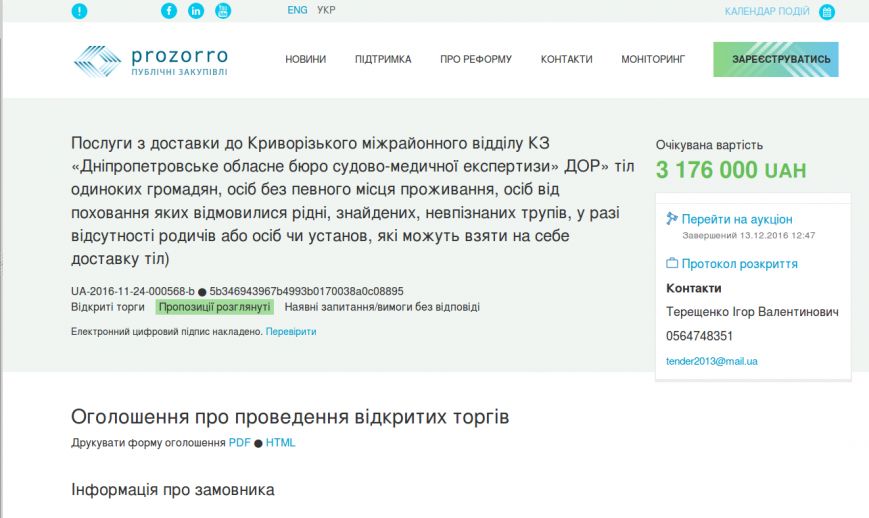Click heading Оголошення про проведення відкритих торгів

tap(290, 417)
